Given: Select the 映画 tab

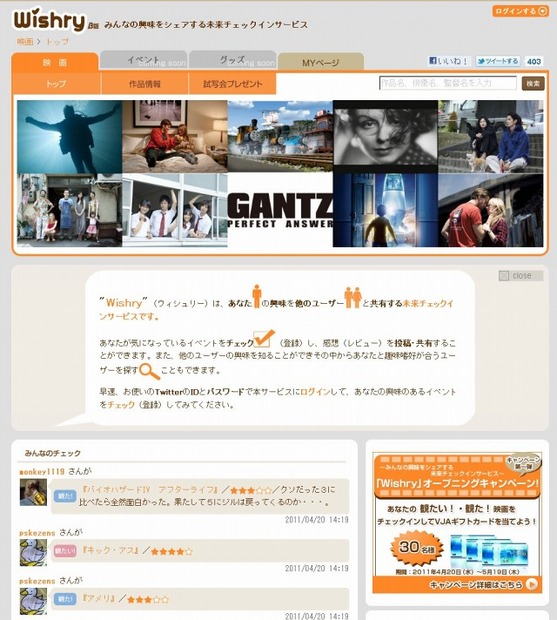Looking at the screenshot, I should [x=55, y=62].
